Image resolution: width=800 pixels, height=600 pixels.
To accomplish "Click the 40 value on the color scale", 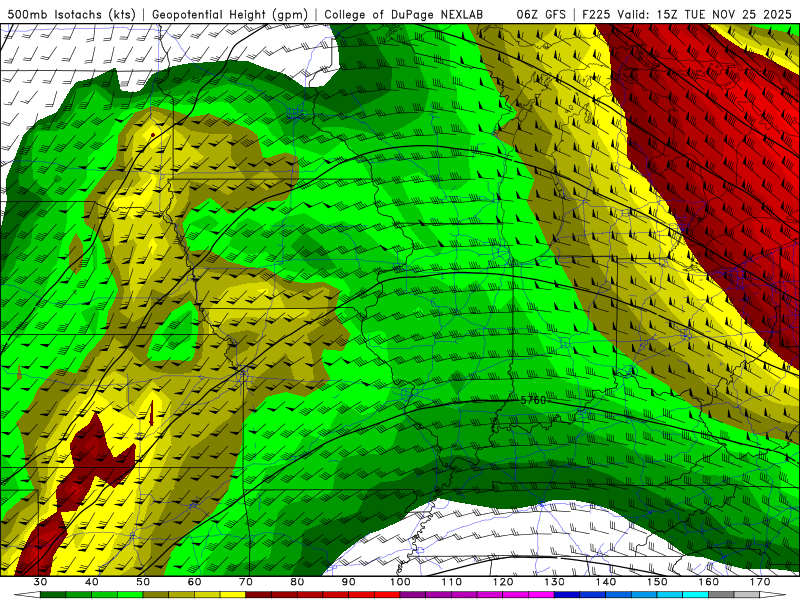I will pos(92,582).
